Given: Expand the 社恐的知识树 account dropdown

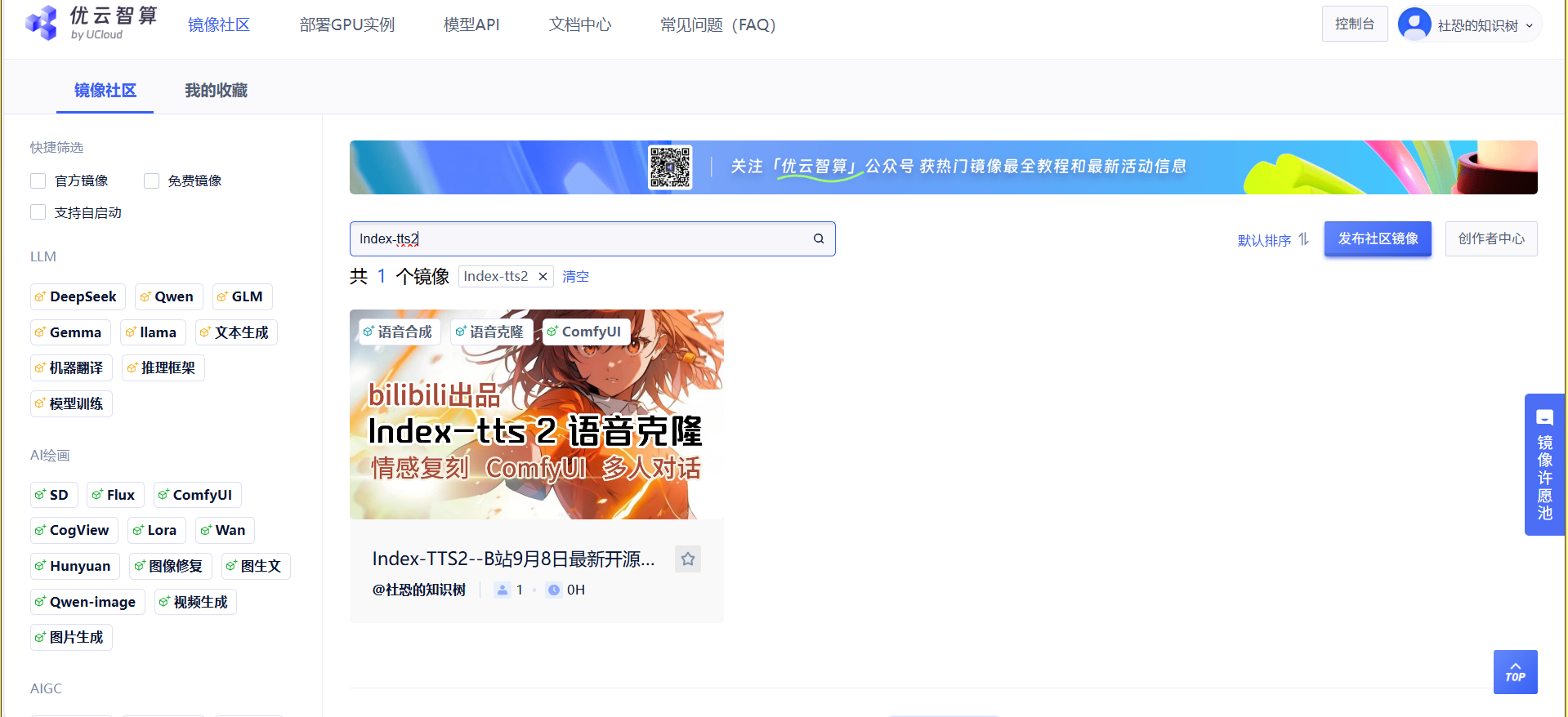Looking at the screenshot, I should coord(1485,25).
